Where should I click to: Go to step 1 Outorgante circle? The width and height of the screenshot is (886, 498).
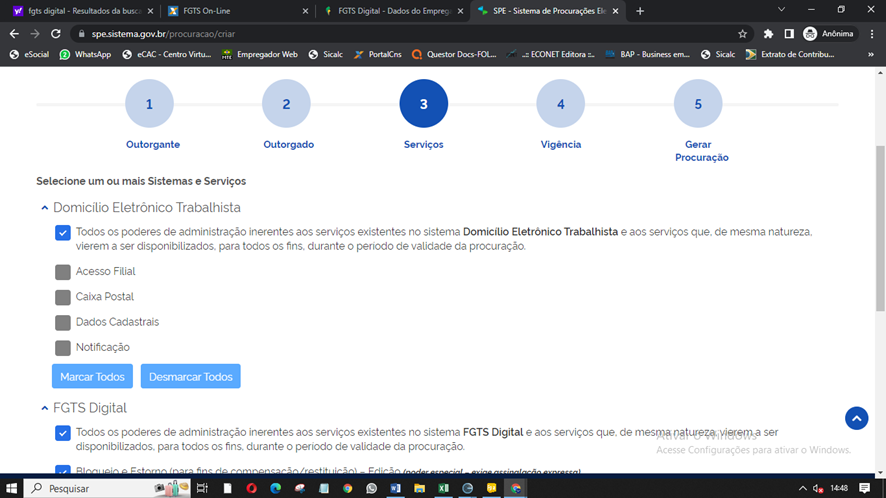click(149, 104)
